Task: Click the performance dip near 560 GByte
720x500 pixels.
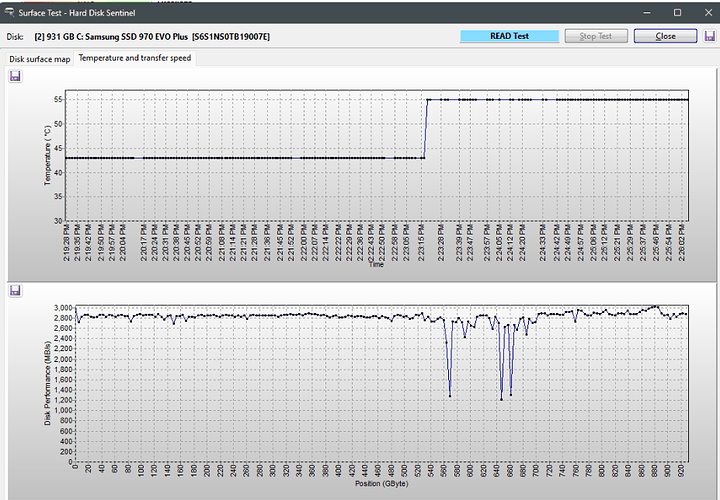Action: [450, 396]
